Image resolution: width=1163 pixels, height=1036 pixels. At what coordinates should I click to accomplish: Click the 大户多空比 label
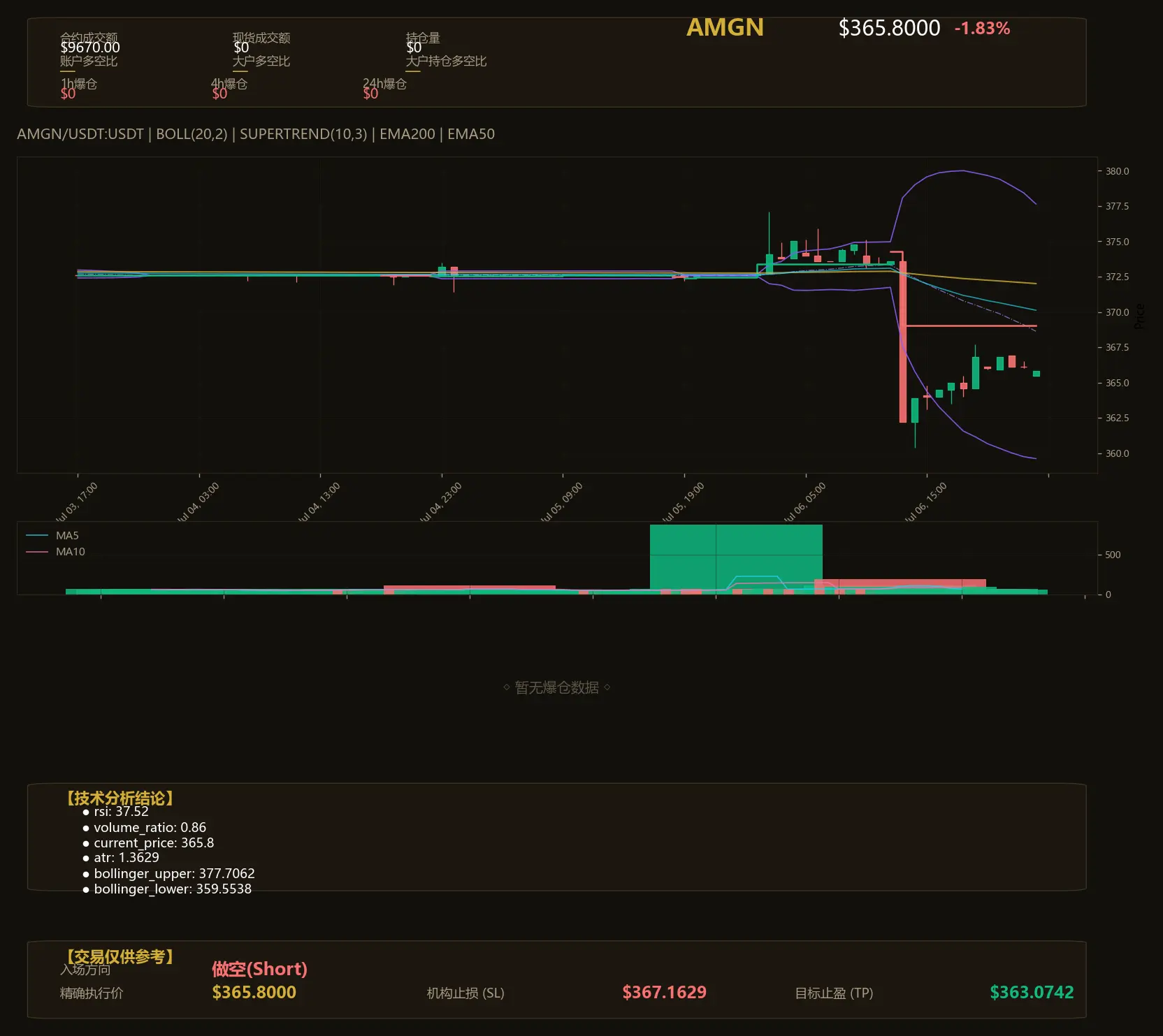click(261, 61)
